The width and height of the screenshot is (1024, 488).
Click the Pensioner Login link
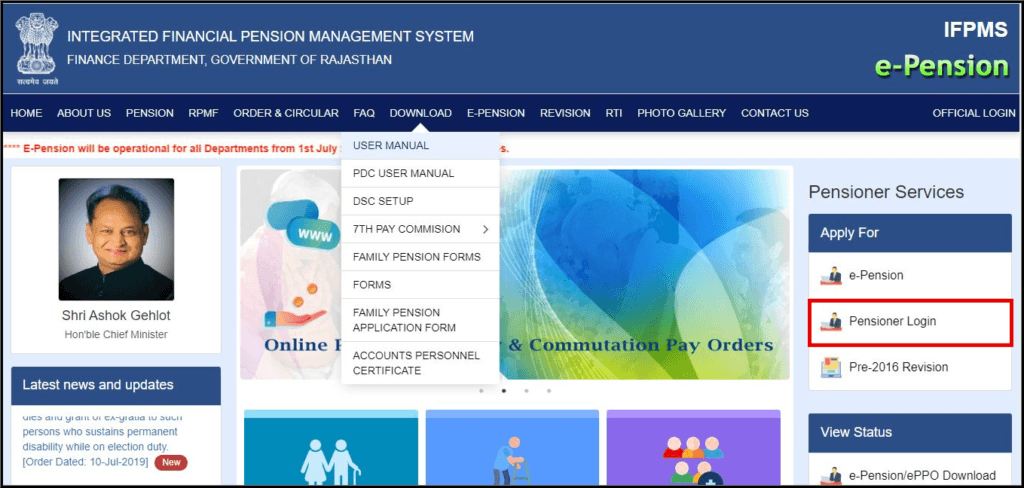(x=892, y=321)
